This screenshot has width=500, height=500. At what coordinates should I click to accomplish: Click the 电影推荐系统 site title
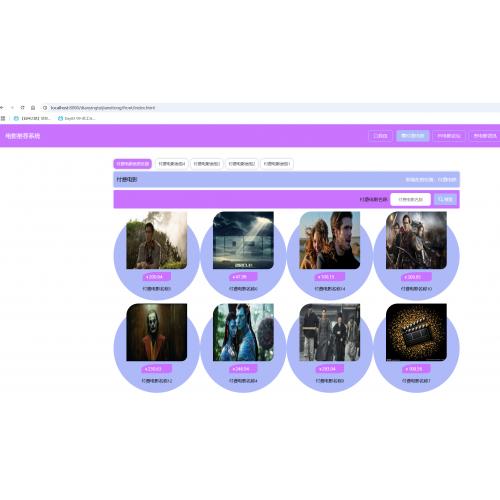coord(22,136)
